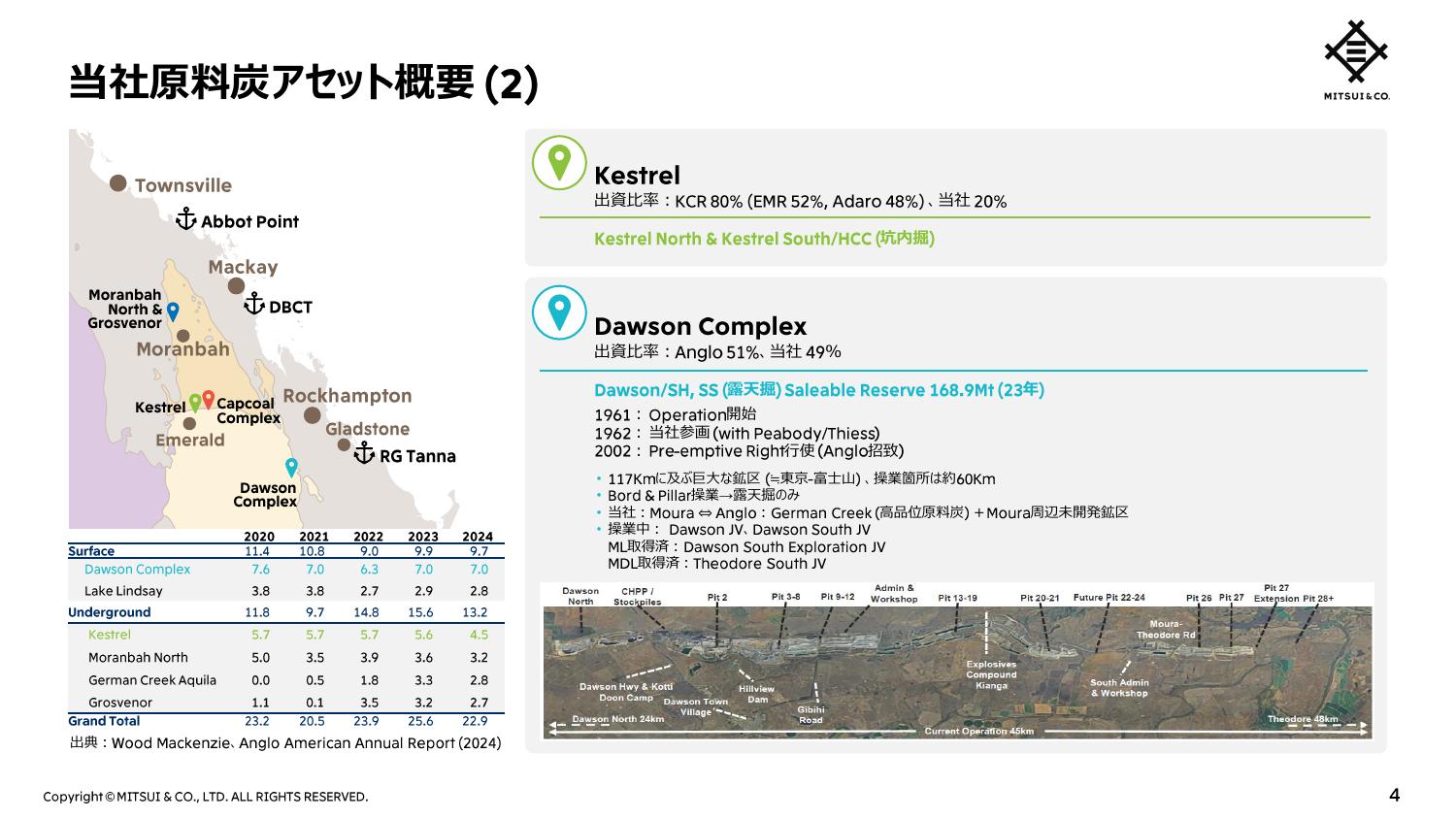Click the Moranbah city dot
The image size is (1456, 819).
click(182, 336)
